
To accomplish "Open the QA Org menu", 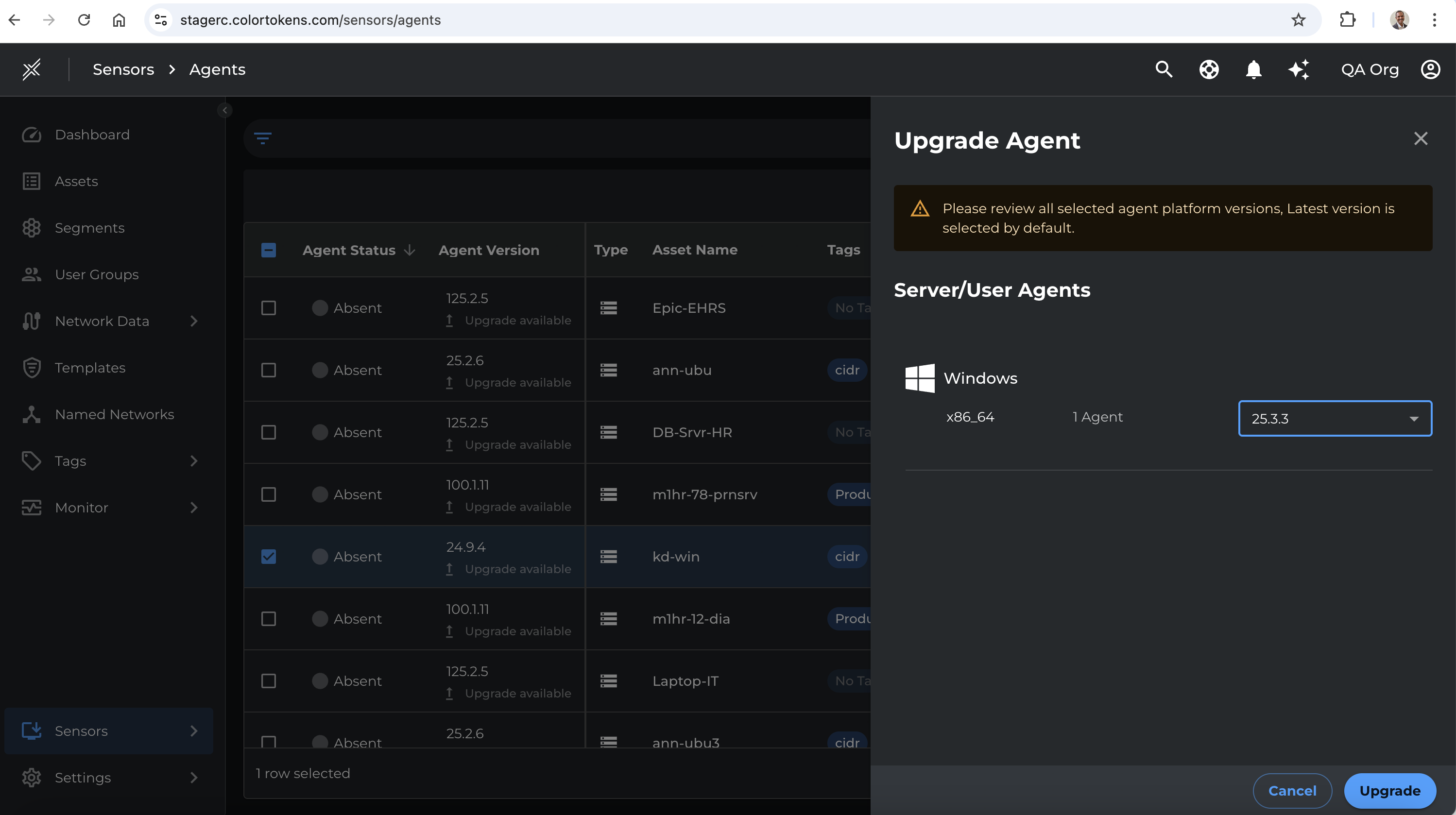I will [1370, 69].
